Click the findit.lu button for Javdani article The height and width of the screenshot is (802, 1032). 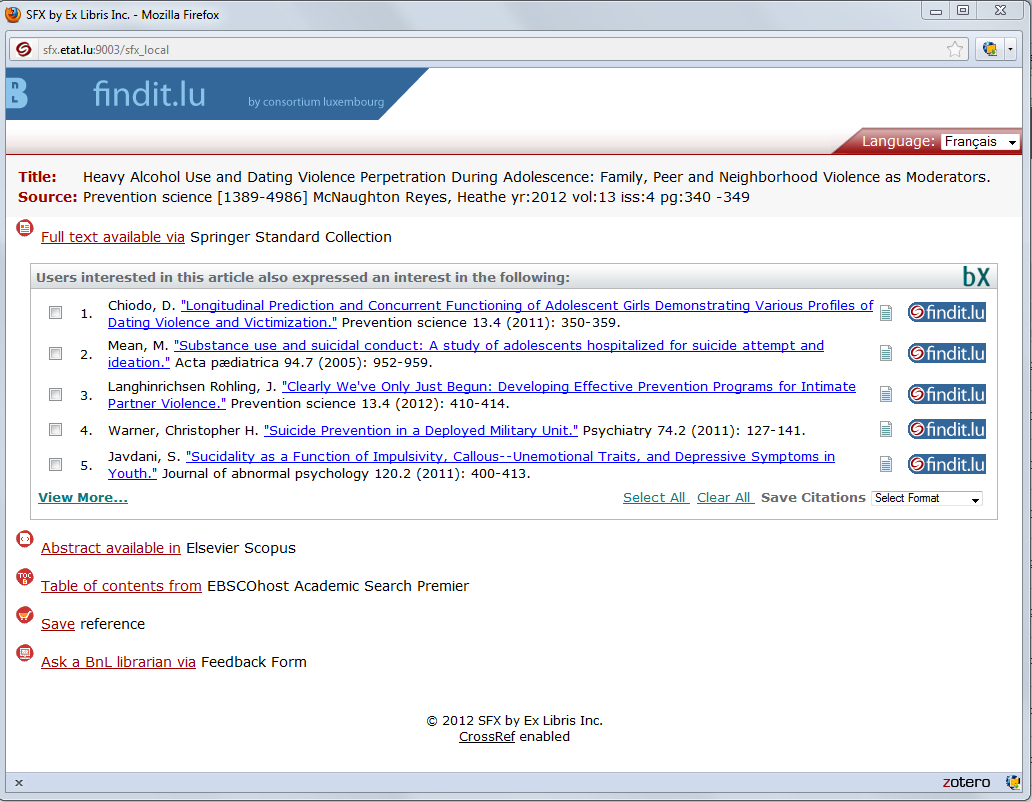946,464
